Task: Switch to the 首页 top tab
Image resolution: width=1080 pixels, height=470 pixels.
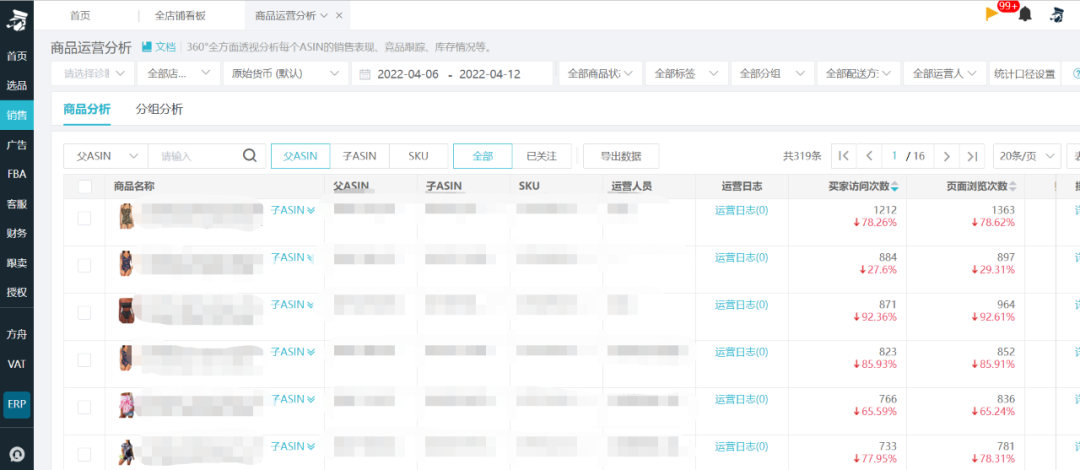Action: coord(80,15)
